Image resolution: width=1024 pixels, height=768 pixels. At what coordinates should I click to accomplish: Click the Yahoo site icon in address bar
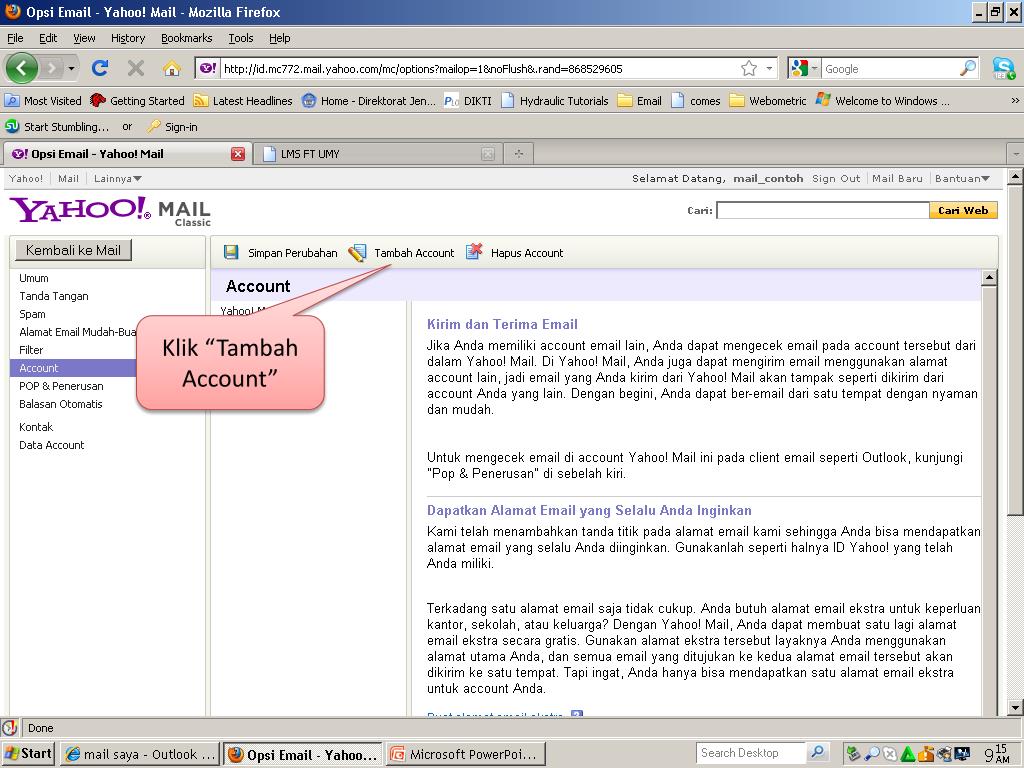(208, 69)
